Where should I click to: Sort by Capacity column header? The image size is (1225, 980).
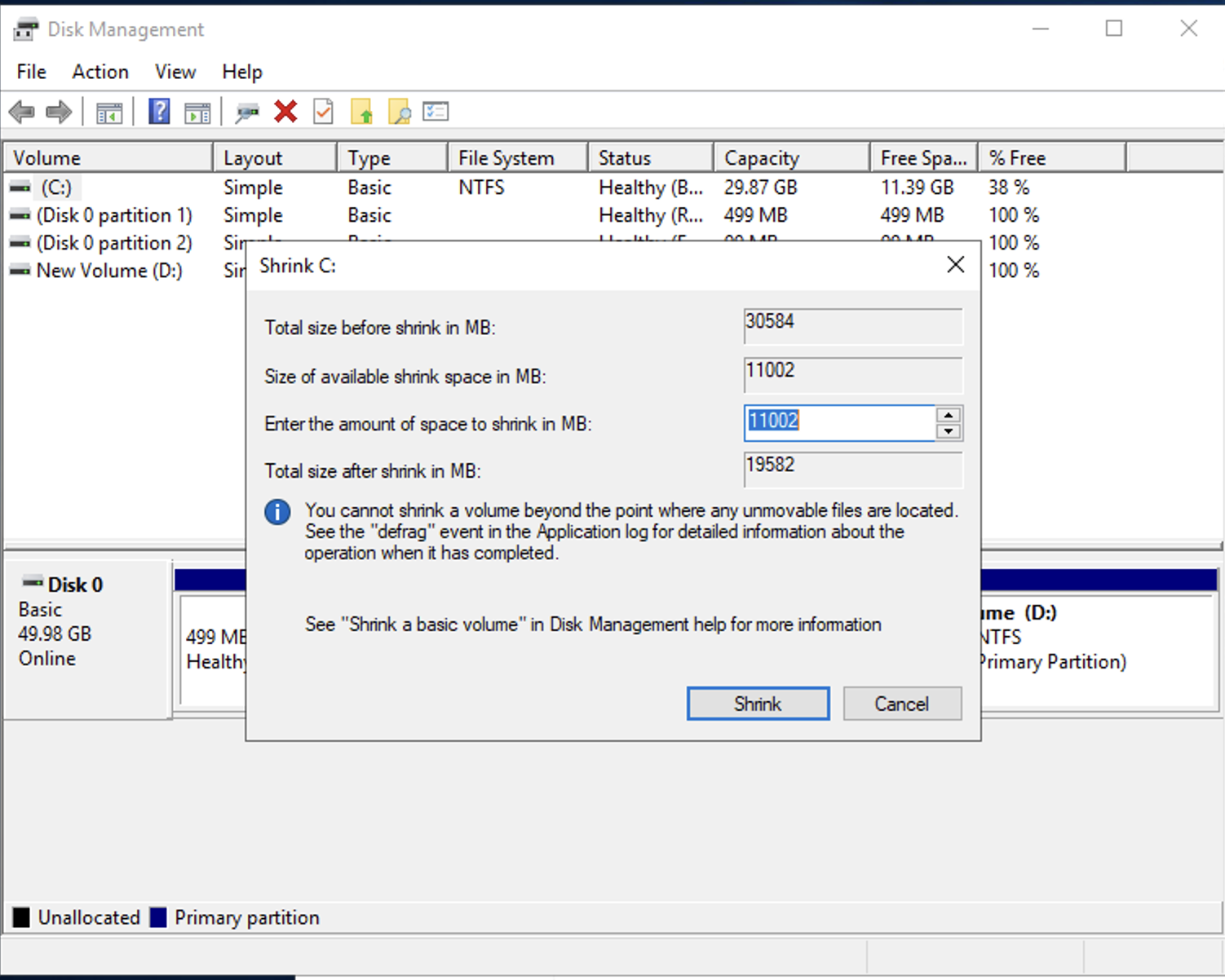793,157
